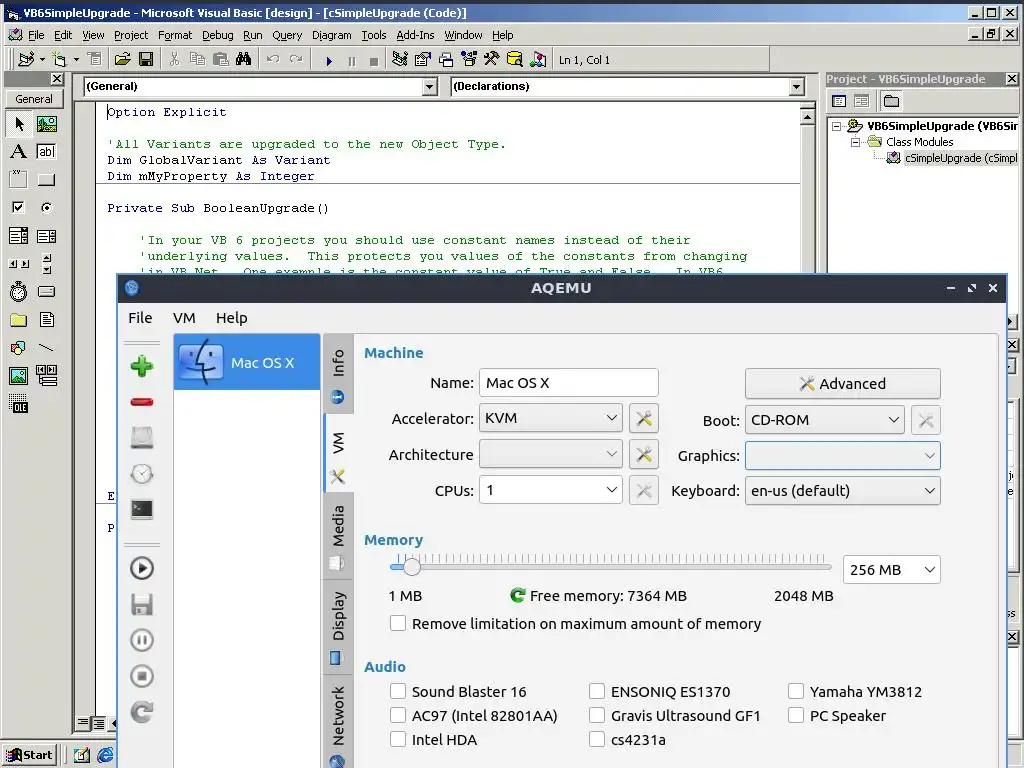The width and height of the screenshot is (1024, 768).
Task: Check Remove limitation on maximum memory
Action: coord(398,623)
